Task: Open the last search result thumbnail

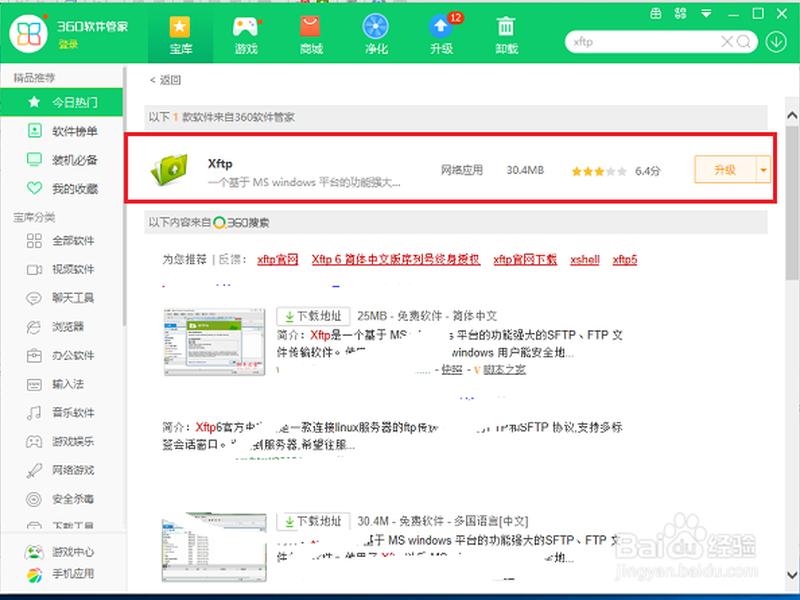Action: pyautogui.click(x=214, y=547)
